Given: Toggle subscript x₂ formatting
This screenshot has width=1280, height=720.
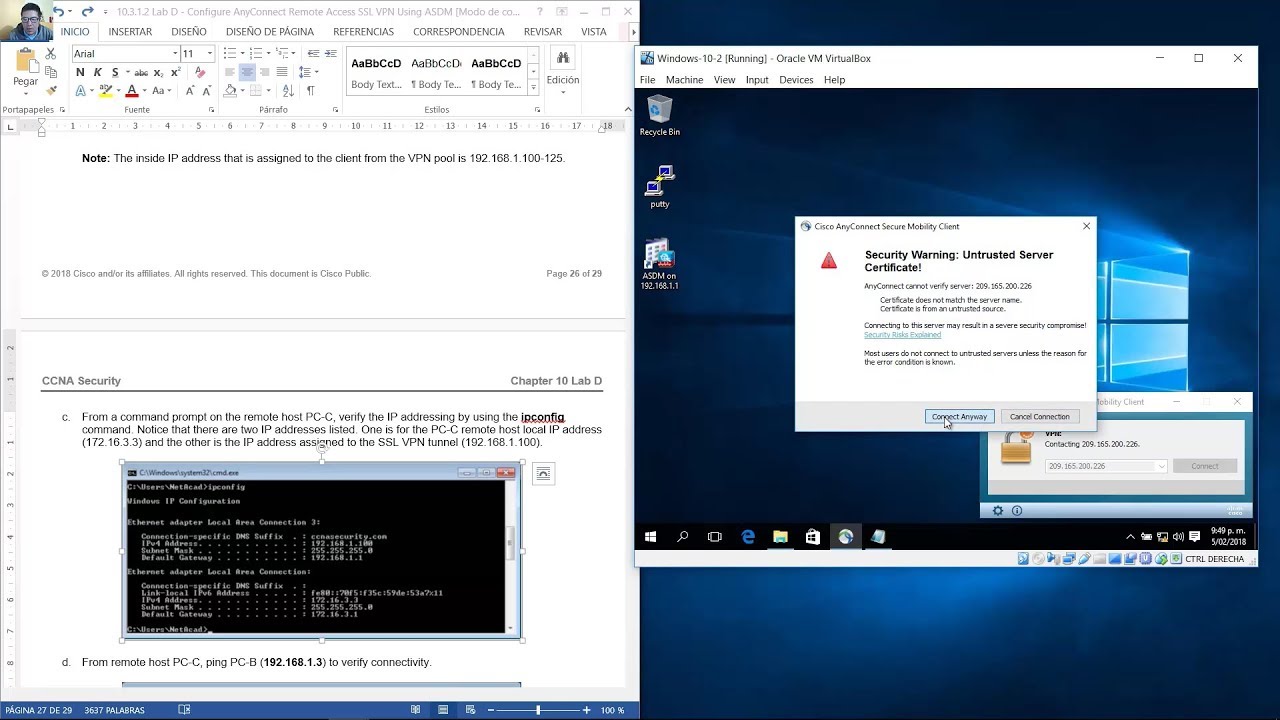Looking at the screenshot, I should pyautogui.click(x=158, y=72).
